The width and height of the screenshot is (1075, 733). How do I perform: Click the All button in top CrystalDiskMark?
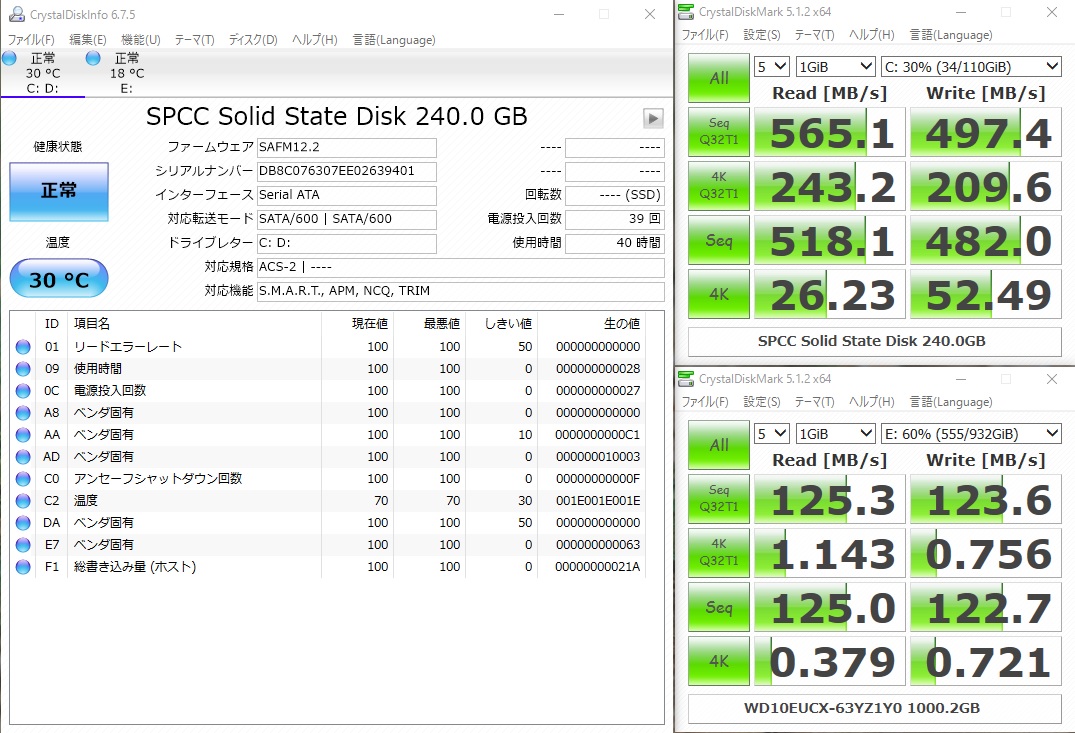(x=718, y=78)
